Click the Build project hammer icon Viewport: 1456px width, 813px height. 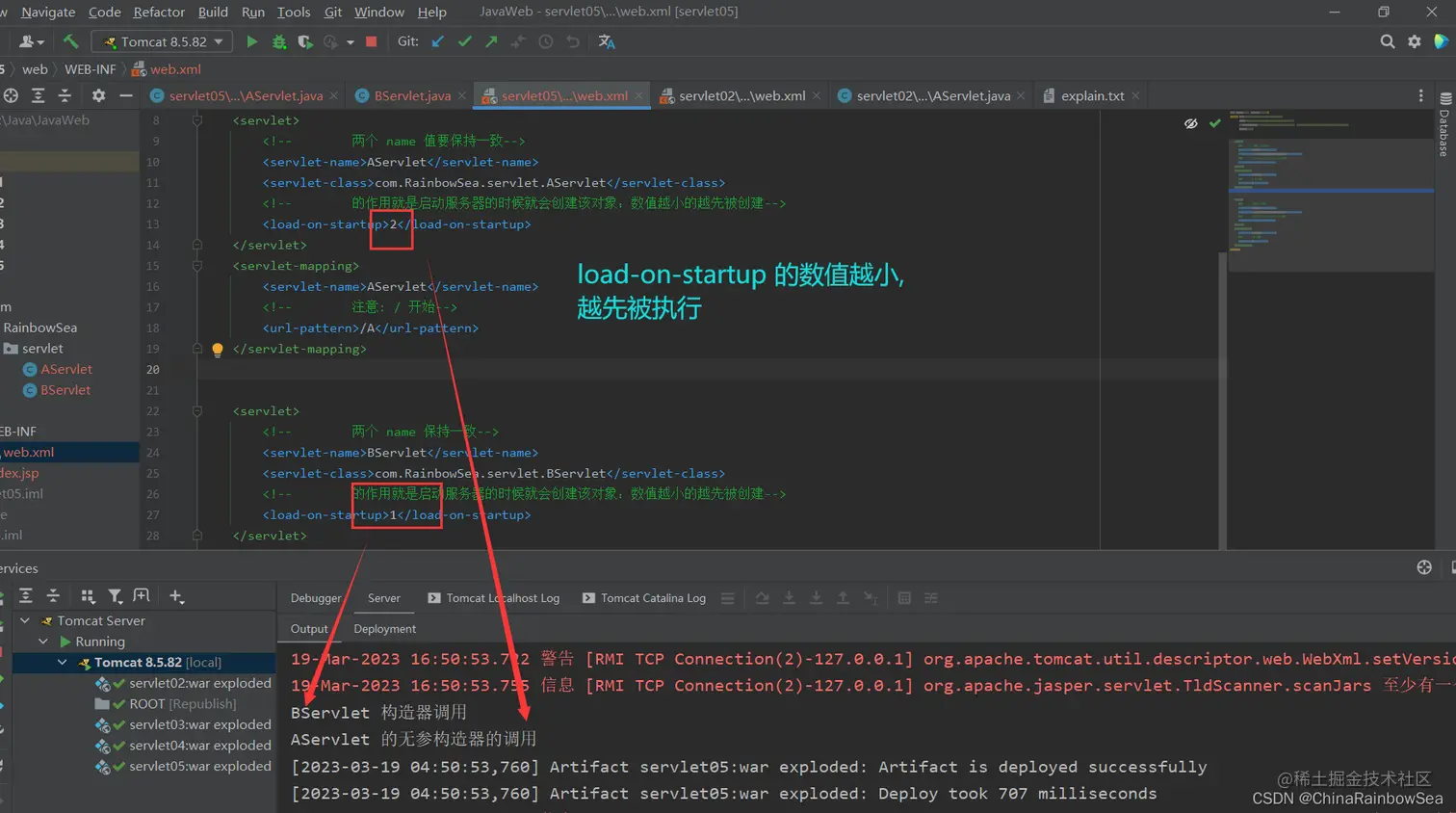(70, 41)
